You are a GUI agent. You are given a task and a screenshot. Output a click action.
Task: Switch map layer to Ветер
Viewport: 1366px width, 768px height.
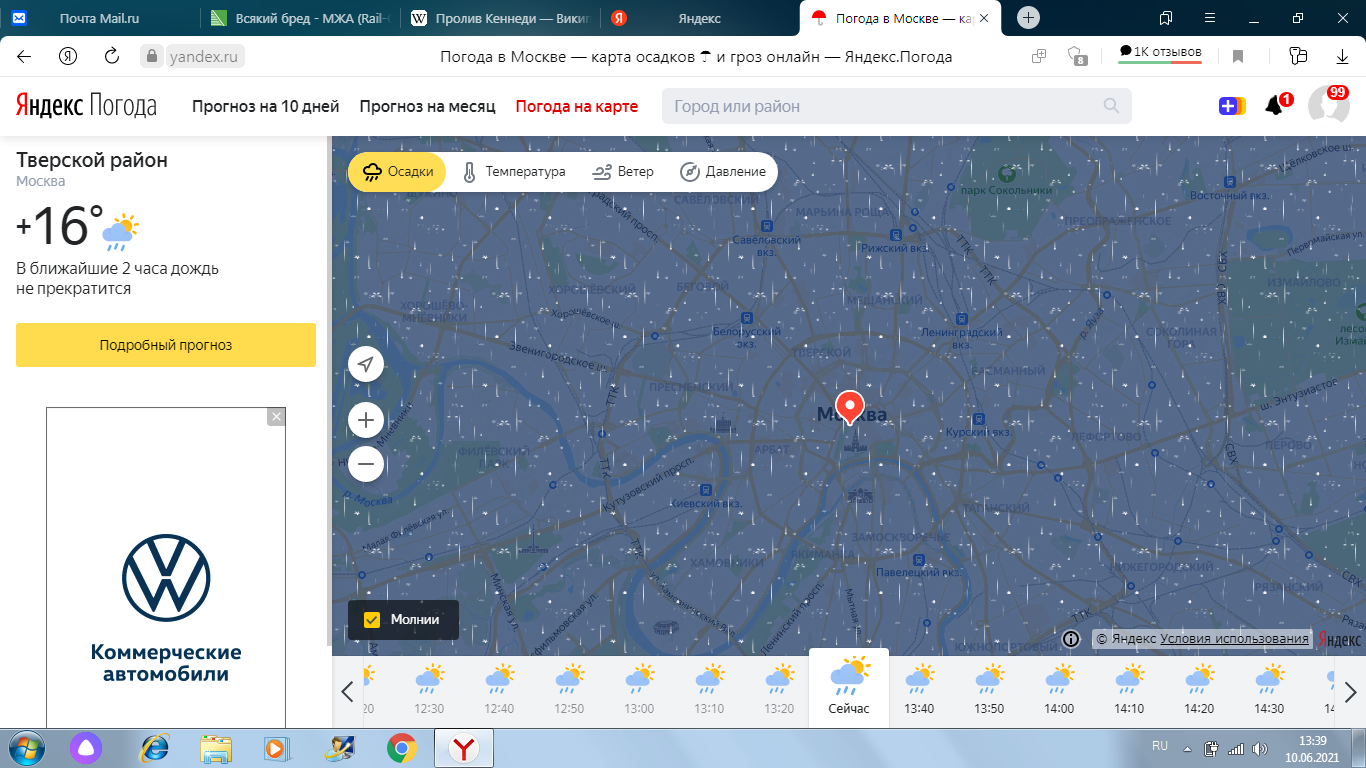coord(623,172)
